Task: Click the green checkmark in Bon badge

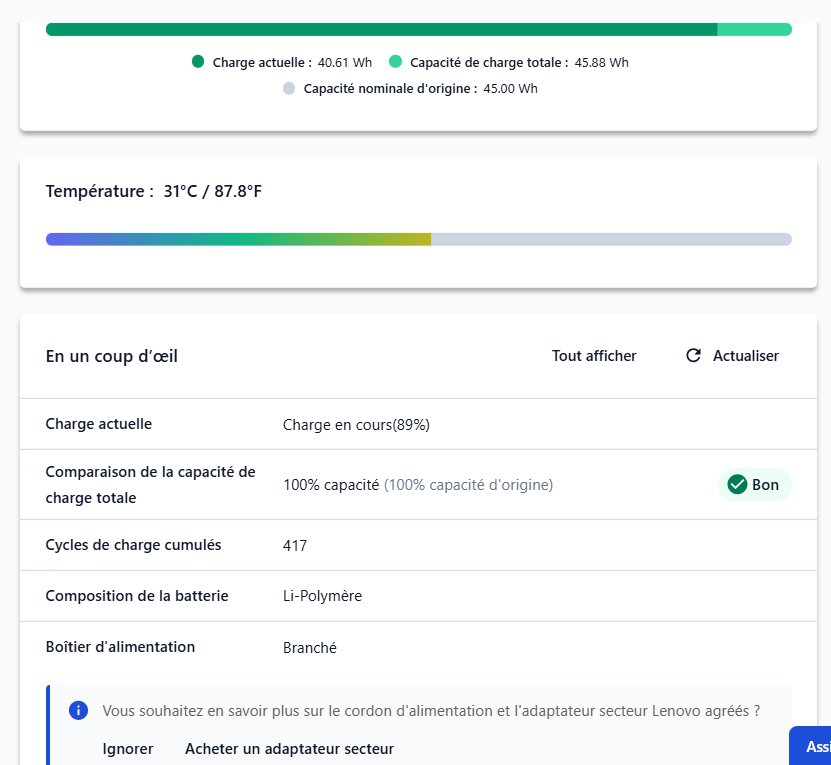Action: click(738, 485)
